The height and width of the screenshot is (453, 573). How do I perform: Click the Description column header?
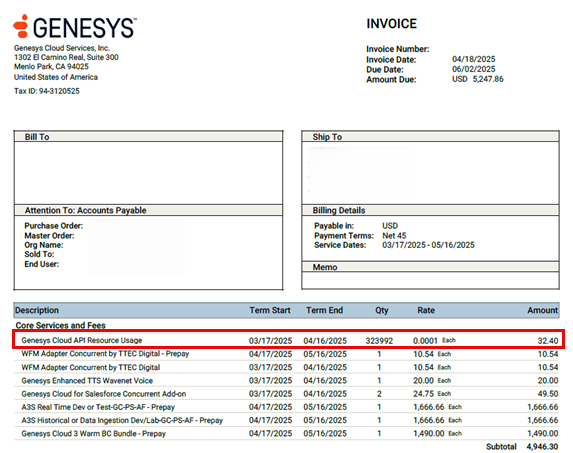[x=37, y=310]
